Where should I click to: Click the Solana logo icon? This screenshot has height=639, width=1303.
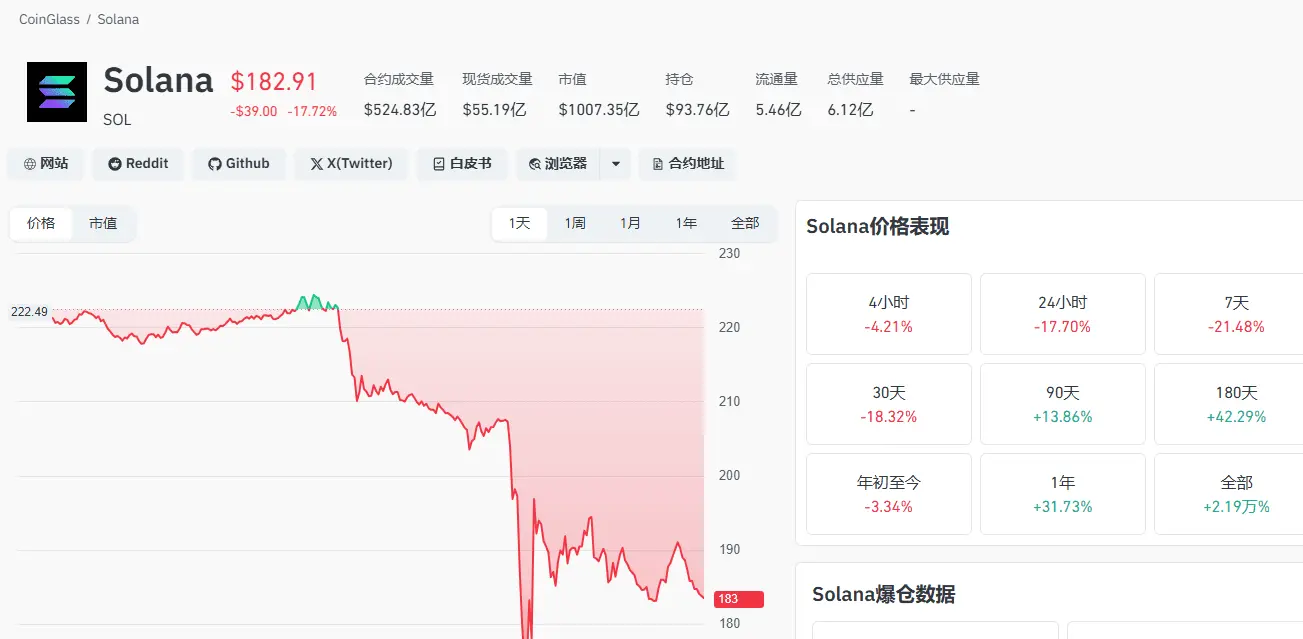(x=57, y=92)
